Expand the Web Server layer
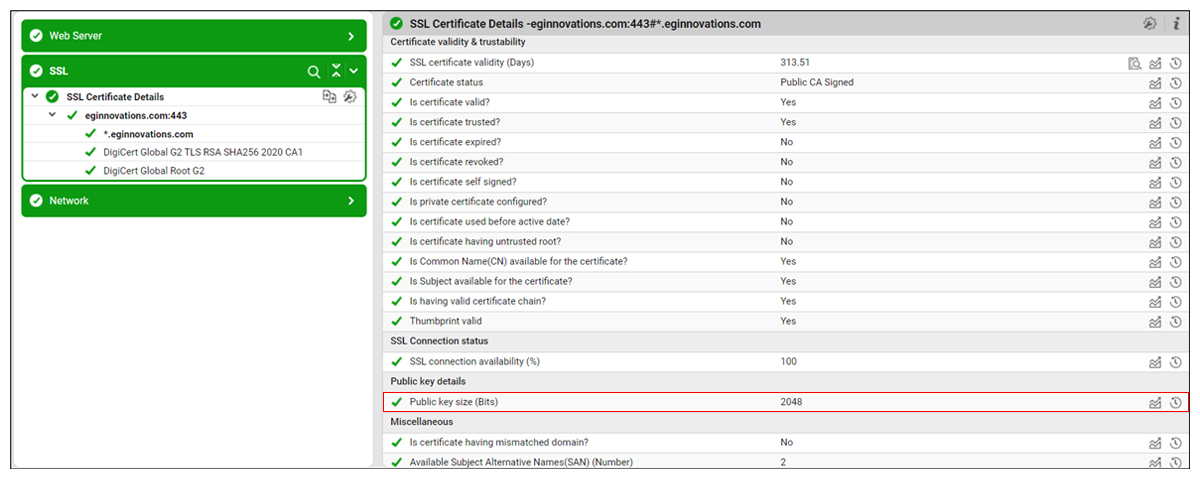This screenshot has height=479, width=1200. click(x=351, y=36)
